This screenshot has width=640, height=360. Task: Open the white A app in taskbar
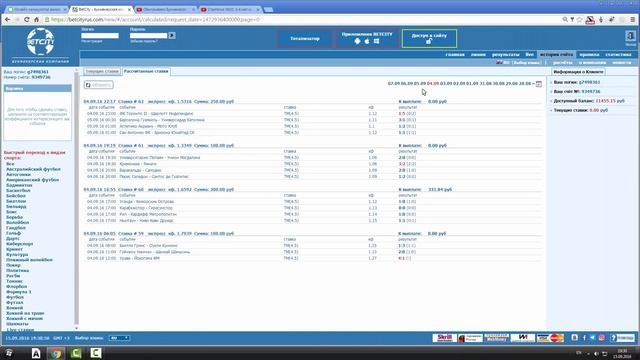(x=36, y=353)
